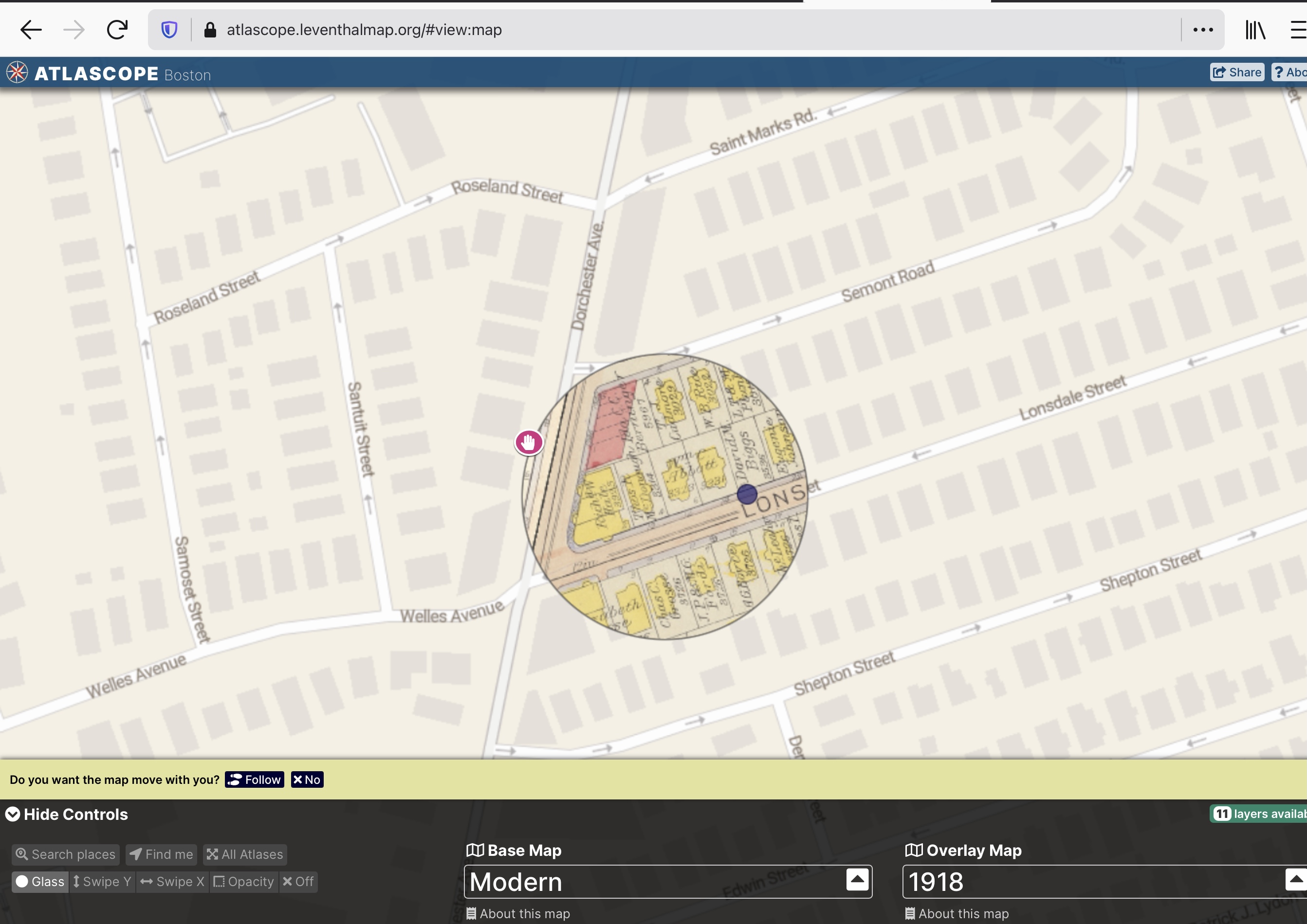Click the Atlascope compass logo icon

click(17, 72)
